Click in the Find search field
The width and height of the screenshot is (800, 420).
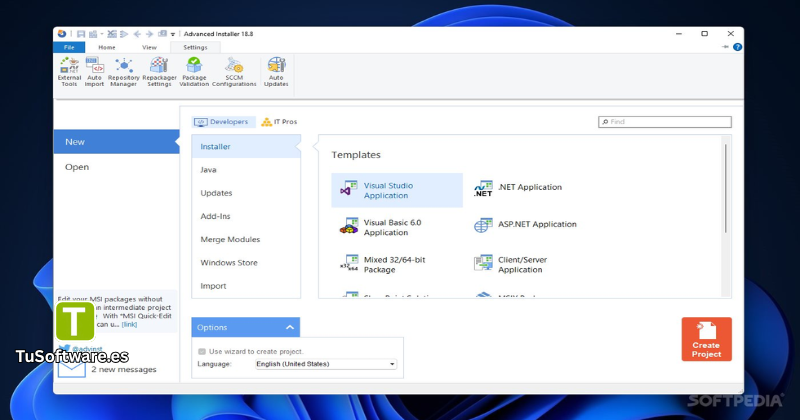665,122
